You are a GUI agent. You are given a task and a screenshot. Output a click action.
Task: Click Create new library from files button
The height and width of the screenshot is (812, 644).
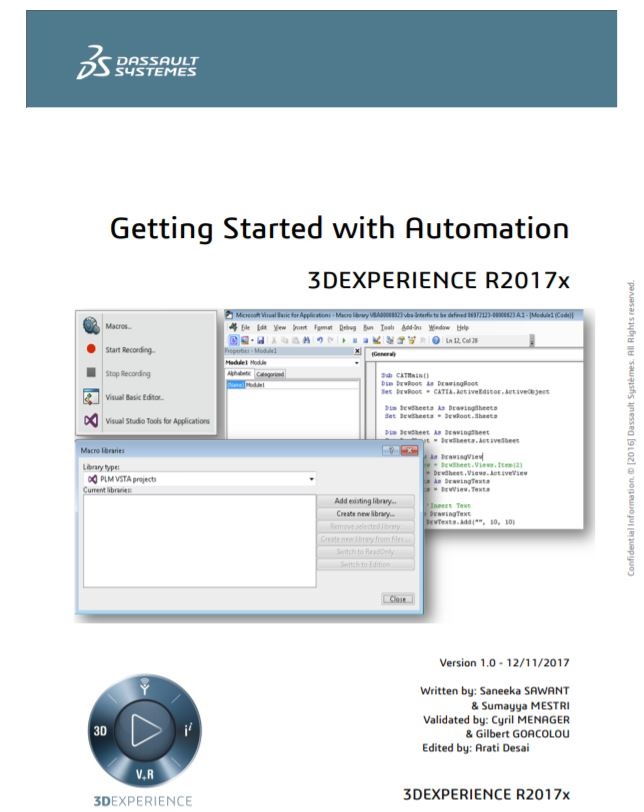pos(365,539)
